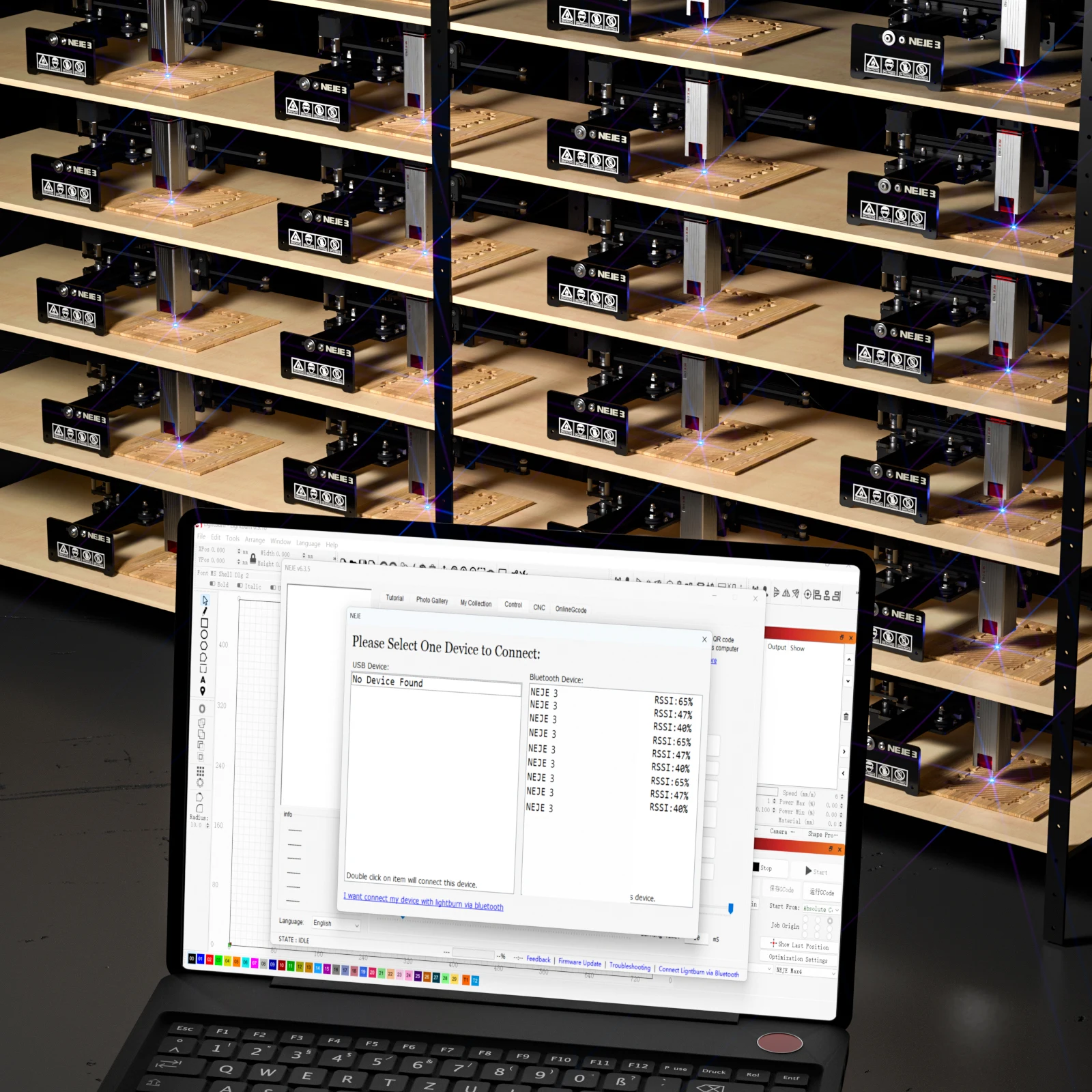Screen dimensions: 1092x1092
Task: Close the Cuts panel showing Output and Show
Action: (850, 638)
